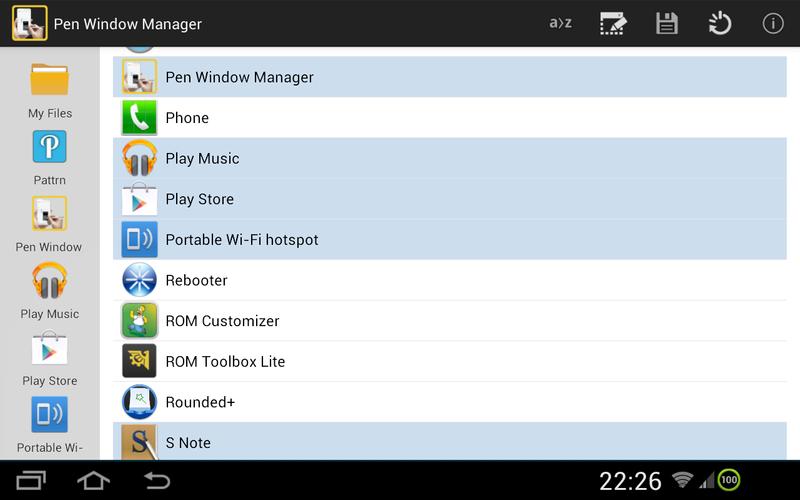Enable ROM Toolbox Lite in the list
Viewport: 800px width, 500px height.
(x=450, y=361)
